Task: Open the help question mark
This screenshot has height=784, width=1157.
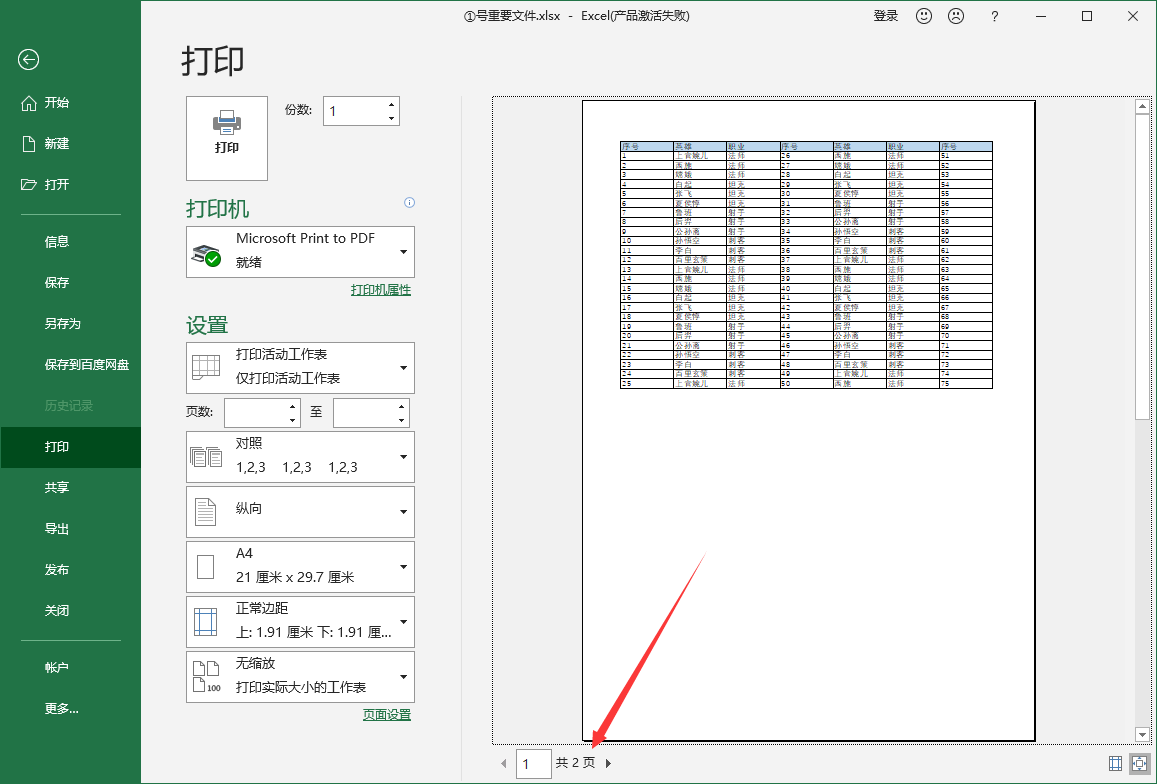Action: click(x=995, y=16)
